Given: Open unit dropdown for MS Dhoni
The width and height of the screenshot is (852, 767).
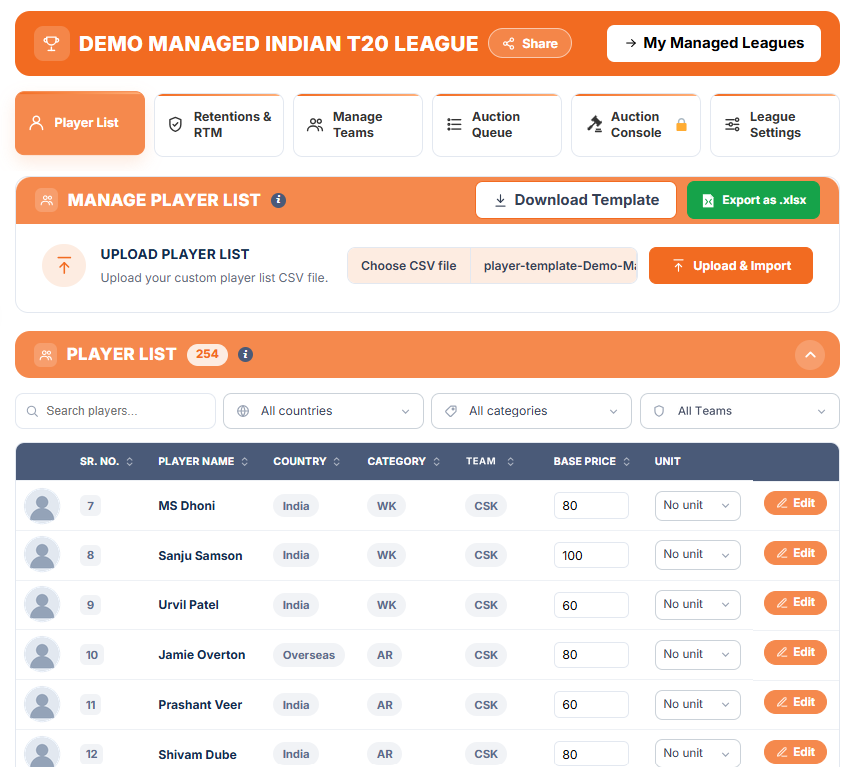Looking at the screenshot, I should tap(698, 506).
